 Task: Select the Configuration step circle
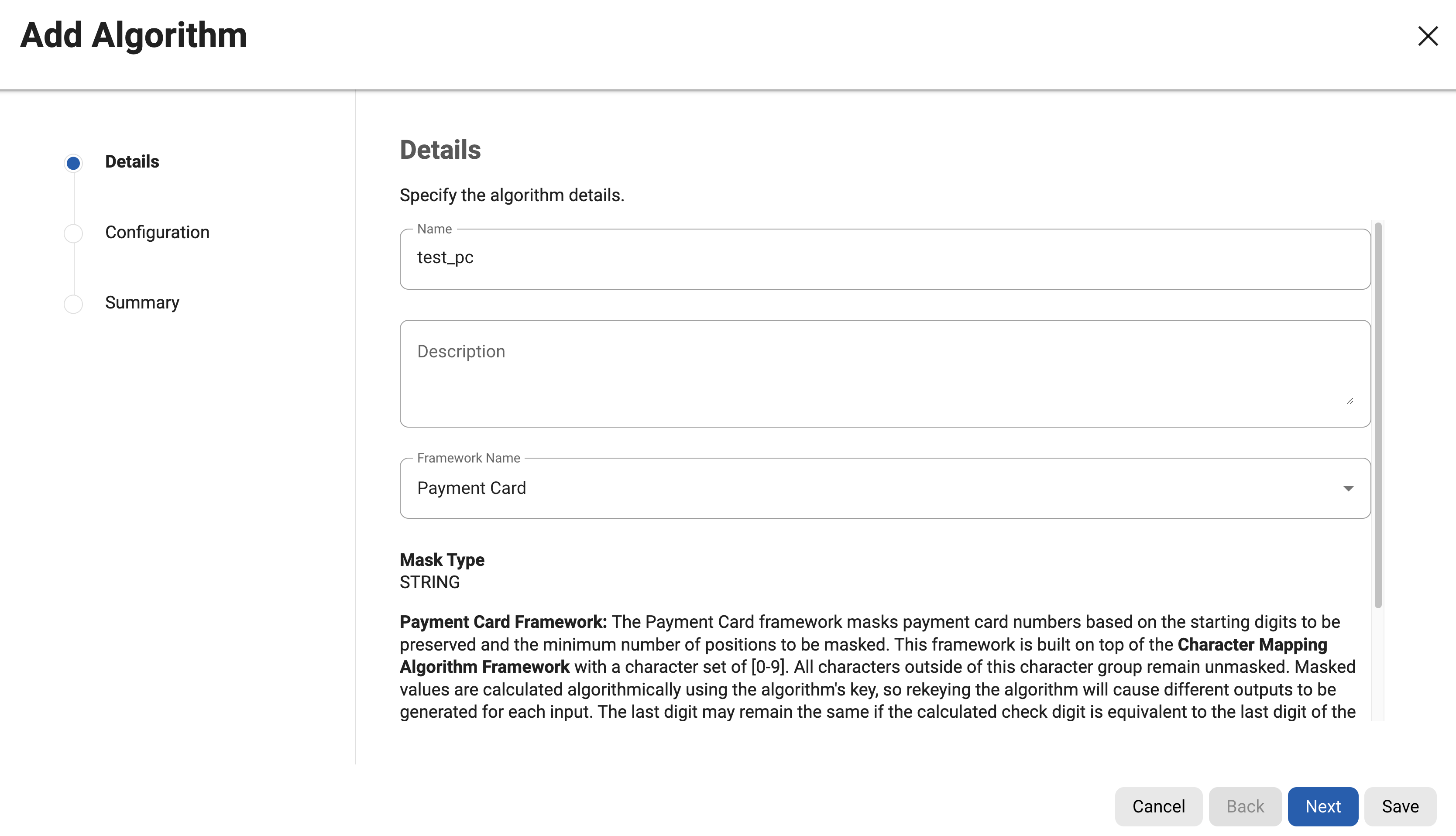73,233
